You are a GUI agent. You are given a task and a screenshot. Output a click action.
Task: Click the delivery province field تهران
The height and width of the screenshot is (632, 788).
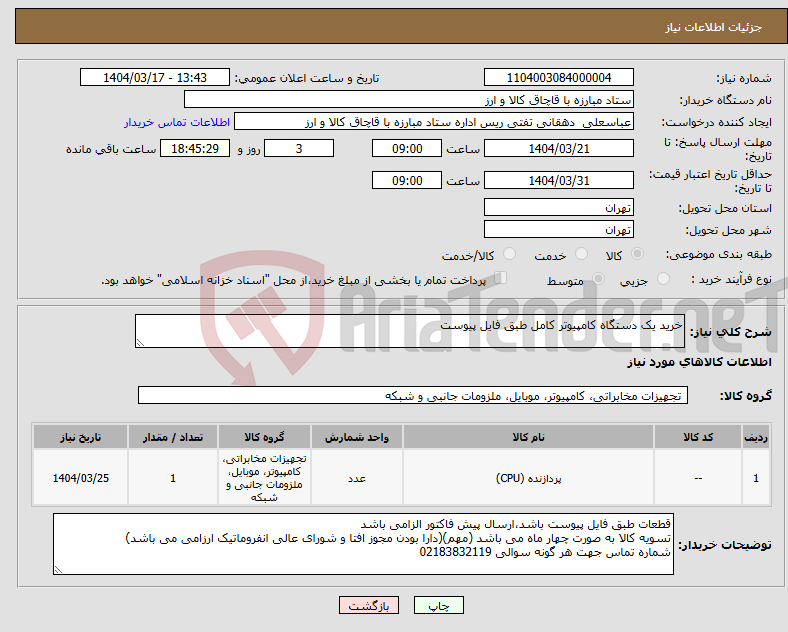pyautogui.click(x=558, y=207)
